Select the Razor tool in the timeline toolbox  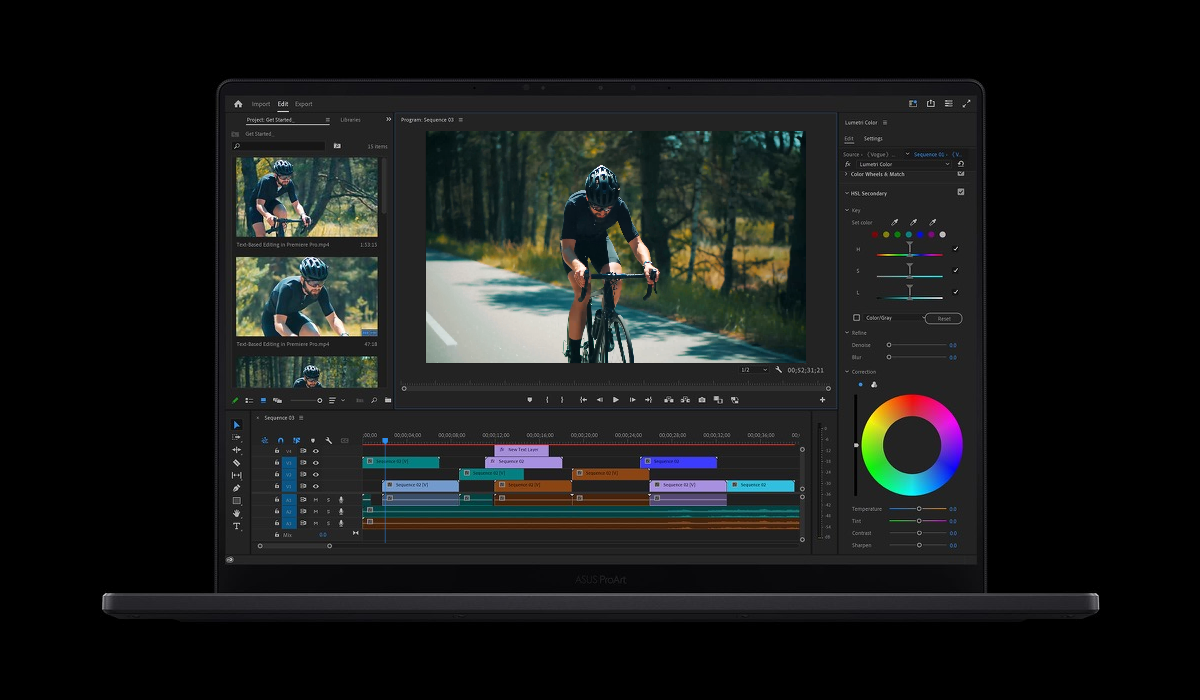click(x=237, y=463)
